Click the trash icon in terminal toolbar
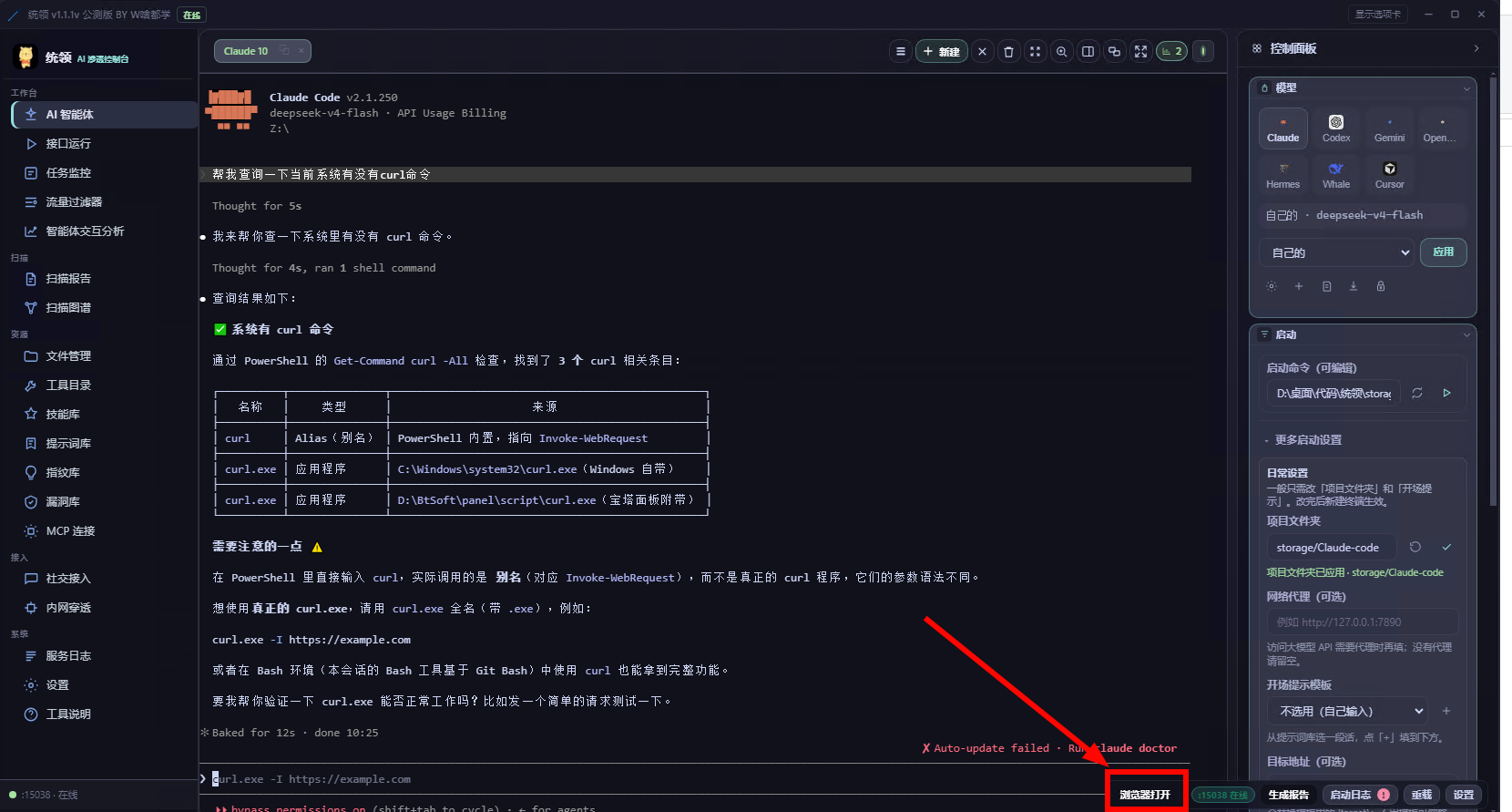Image resolution: width=1512 pixels, height=812 pixels. click(x=1008, y=52)
